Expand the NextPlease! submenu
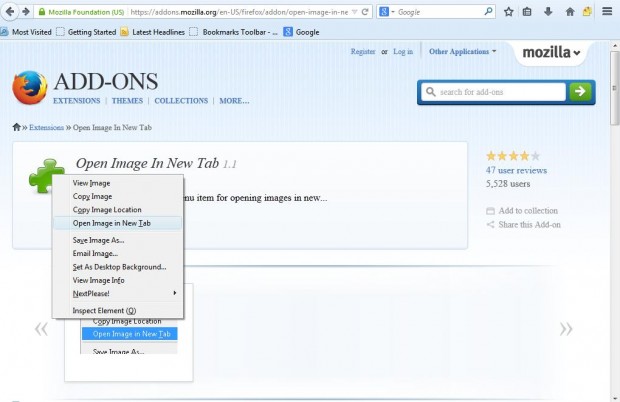The height and width of the screenshot is (402, 620). pos(117,294)
